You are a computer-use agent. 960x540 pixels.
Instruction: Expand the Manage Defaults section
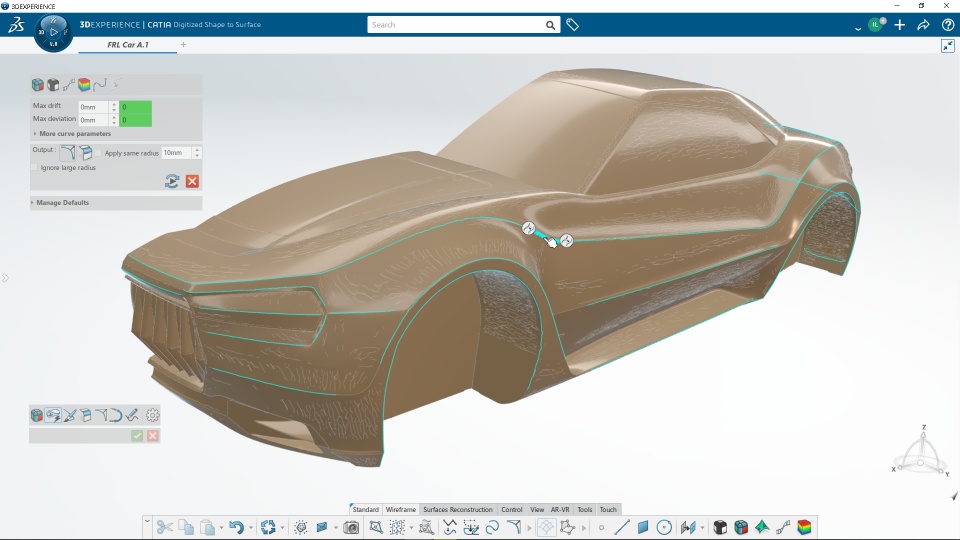(x=62, y=203)
